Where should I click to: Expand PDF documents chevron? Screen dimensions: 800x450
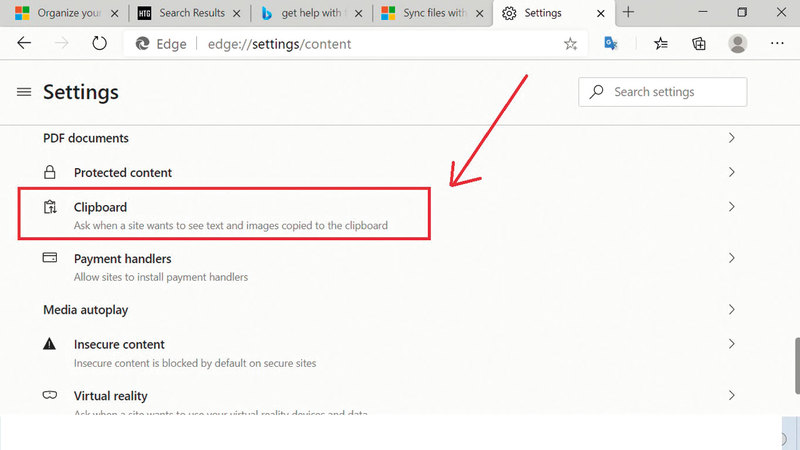732,138
